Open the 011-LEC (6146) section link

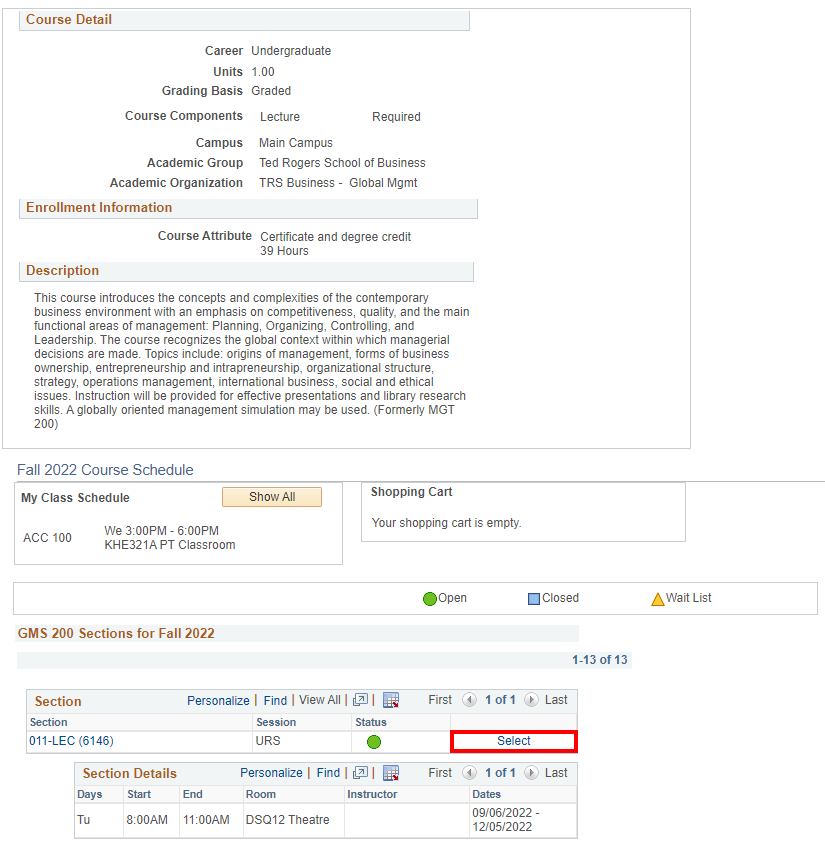pos(71,741)
